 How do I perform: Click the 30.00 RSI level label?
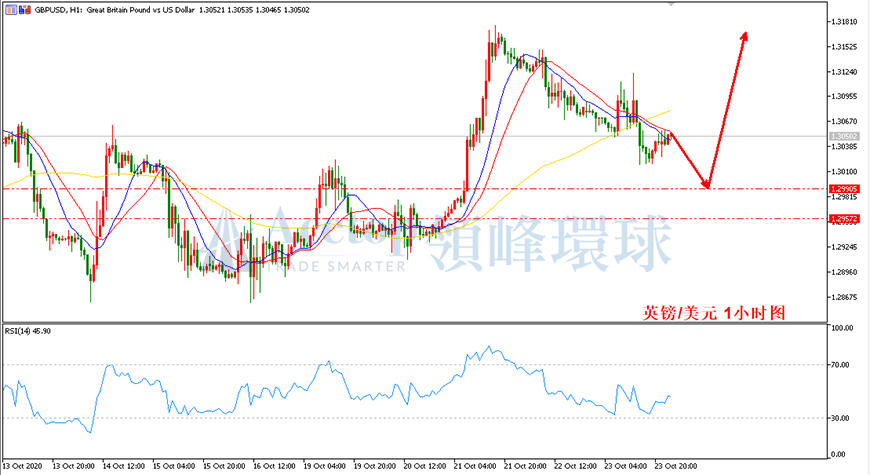(x=840, y=418)
